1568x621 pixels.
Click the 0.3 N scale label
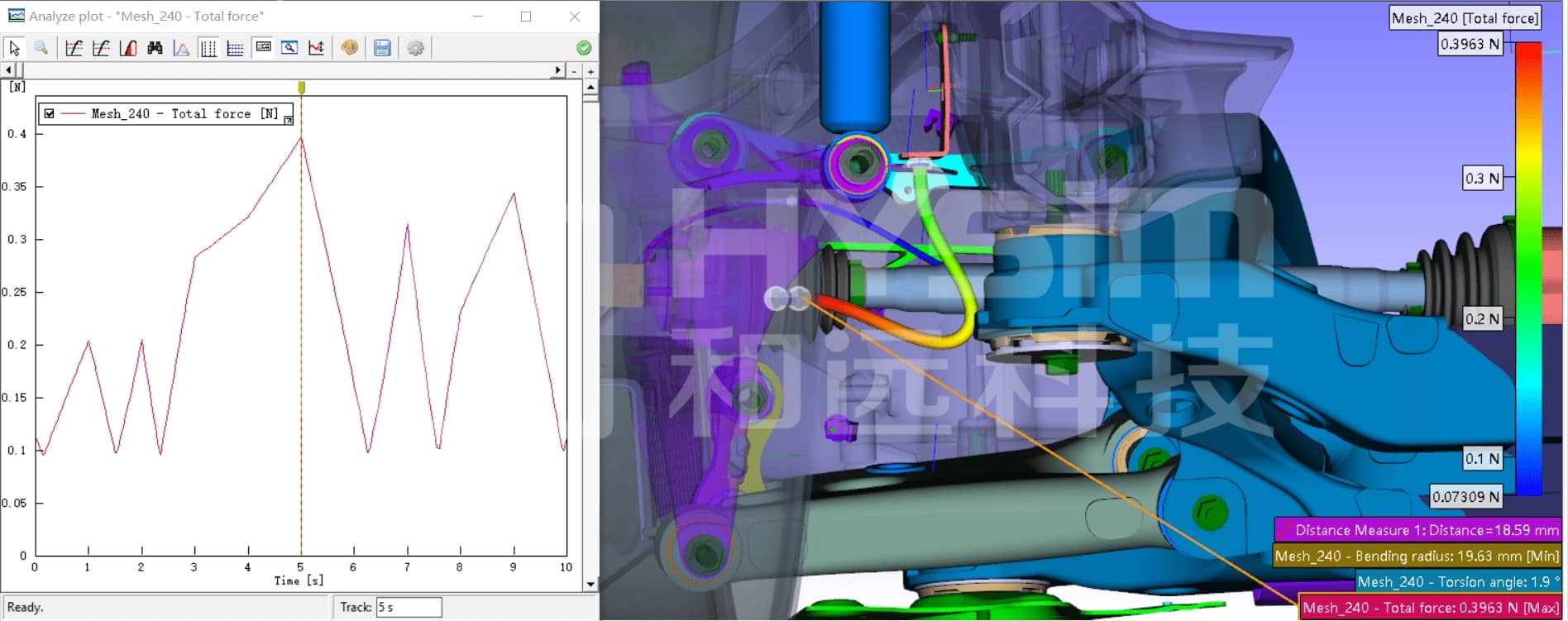pyautogui.click(x=1483, y=178)
